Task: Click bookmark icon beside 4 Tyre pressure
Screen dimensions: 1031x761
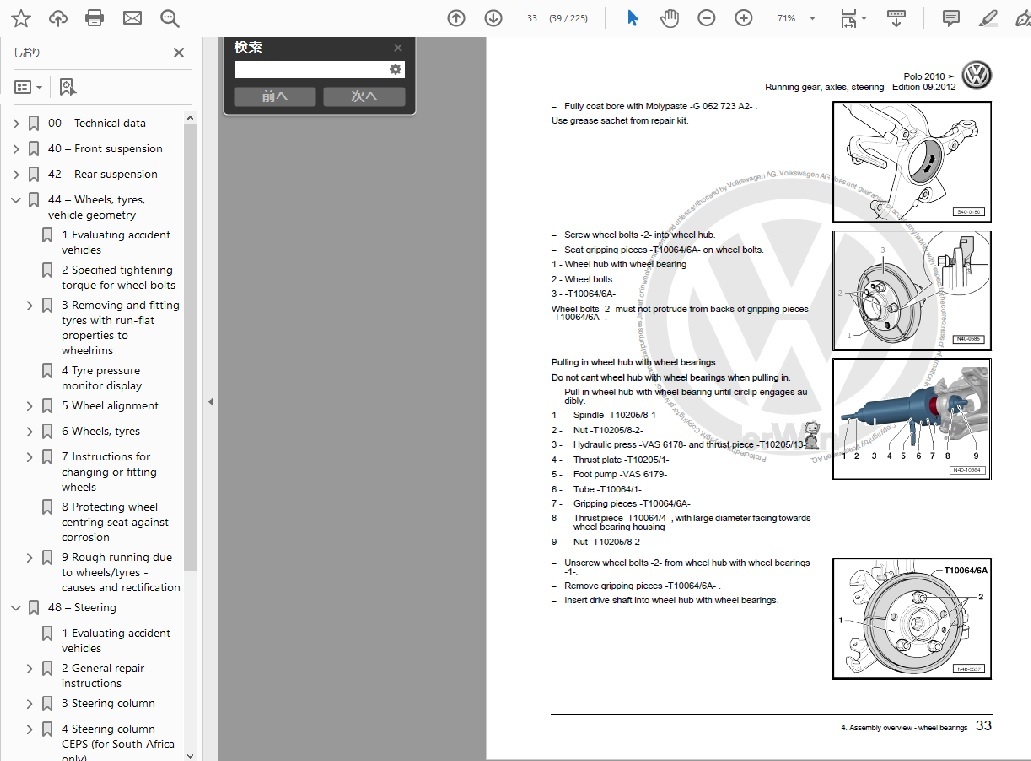Action: [47, 371]
